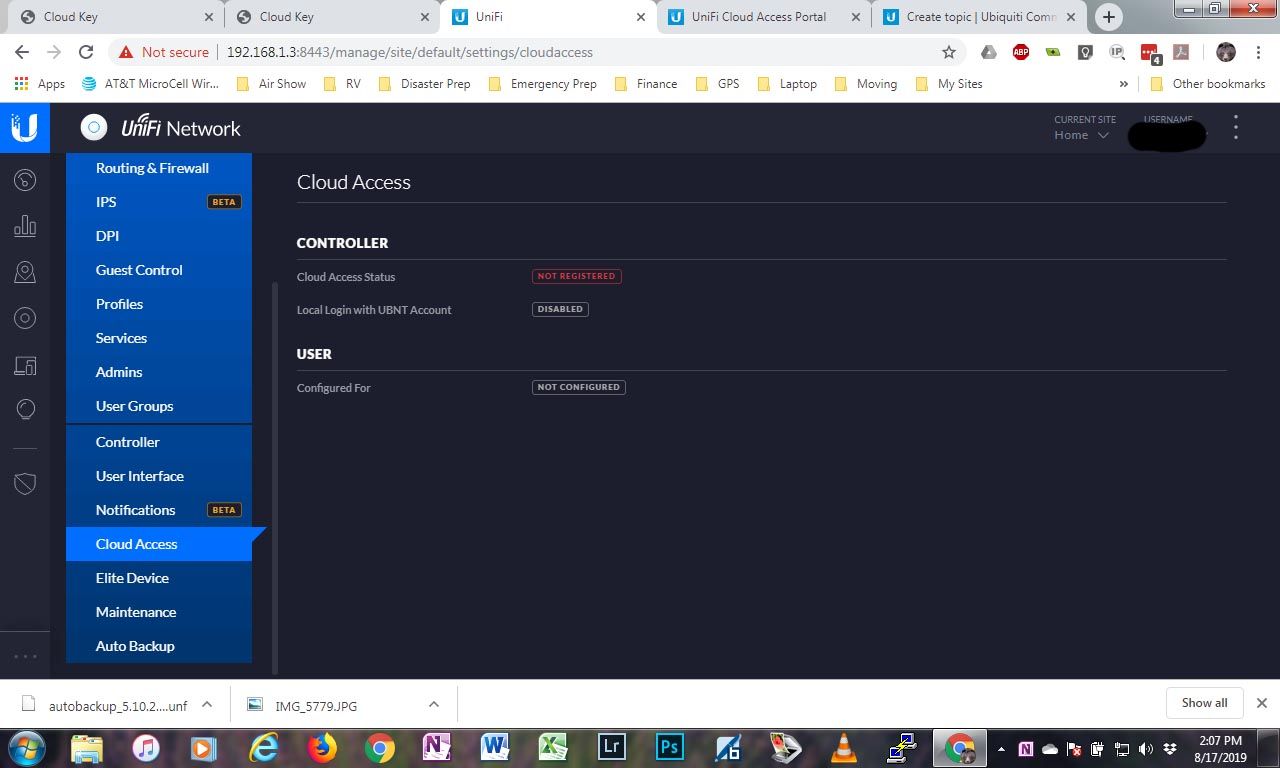Open iTunes from the taskbar
Image resolution: width=1280 pixels, height=768 pixels.
coord(146,747)
